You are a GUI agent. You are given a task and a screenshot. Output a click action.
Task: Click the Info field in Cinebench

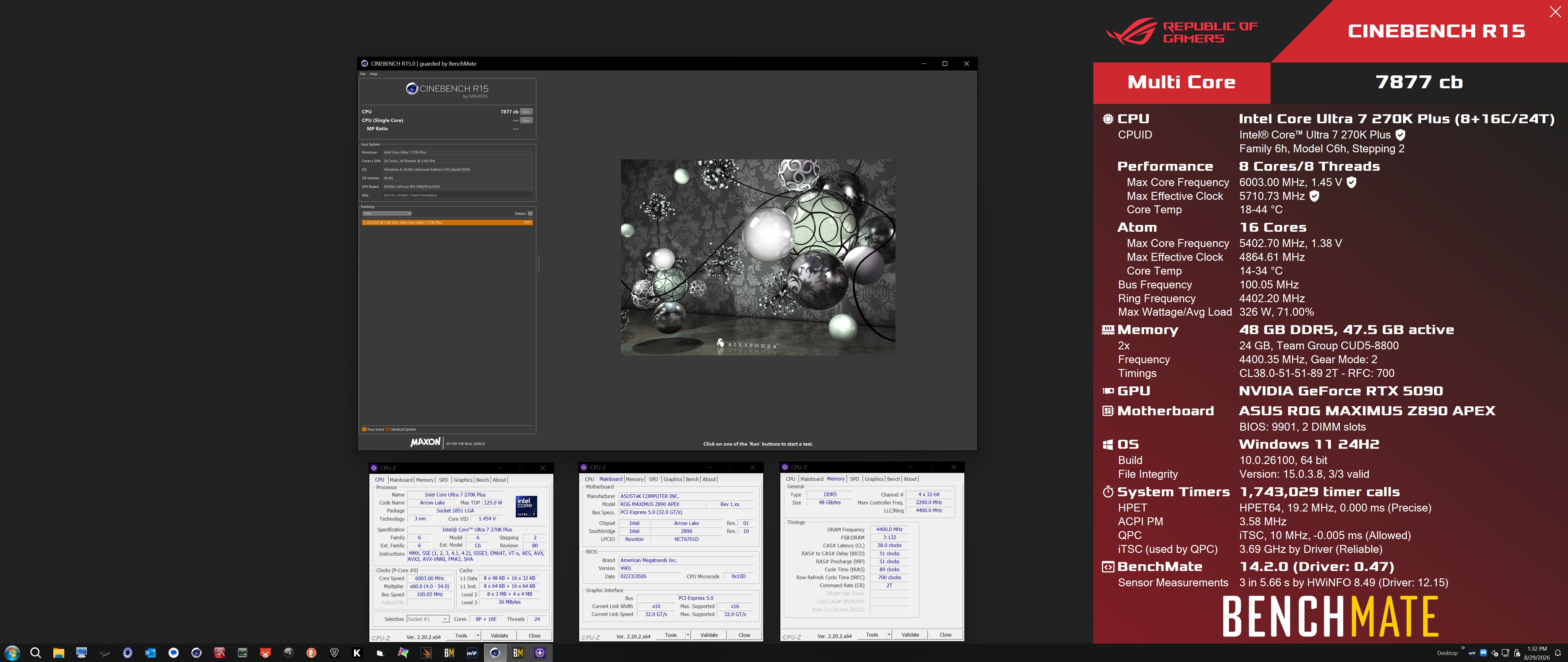458,196
